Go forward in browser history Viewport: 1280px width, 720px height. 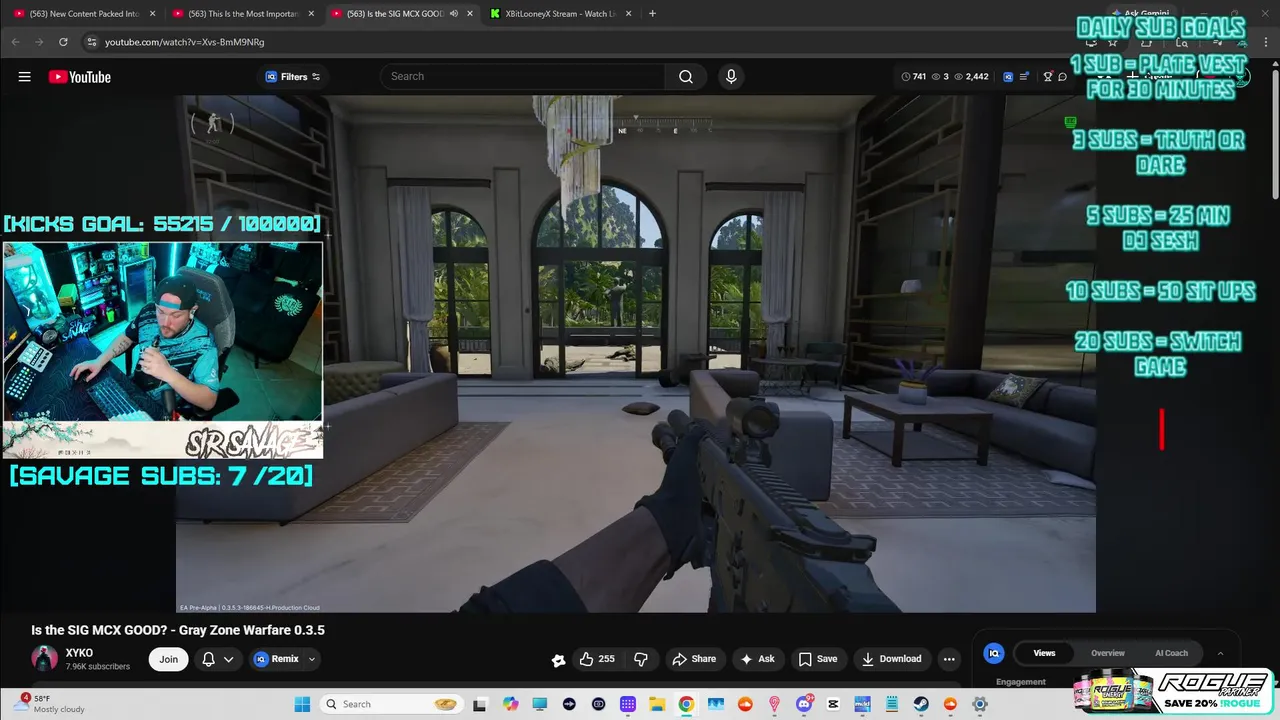tap(39, 42)
